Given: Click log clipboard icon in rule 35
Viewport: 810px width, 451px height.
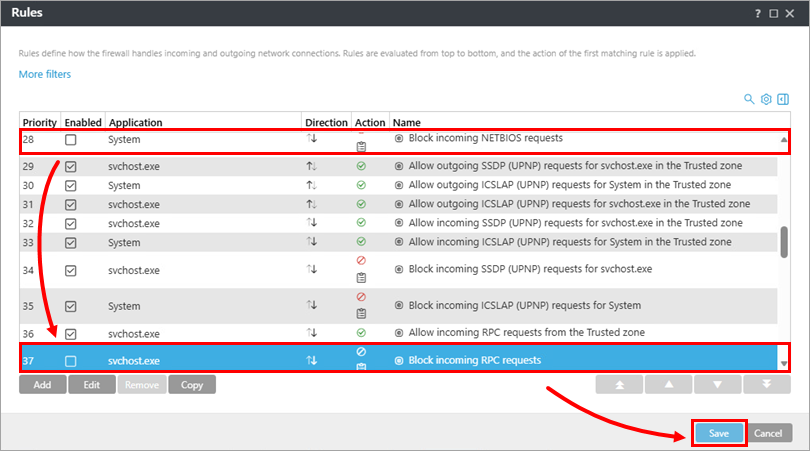Looking at the screenshot, I should [361, 314].
